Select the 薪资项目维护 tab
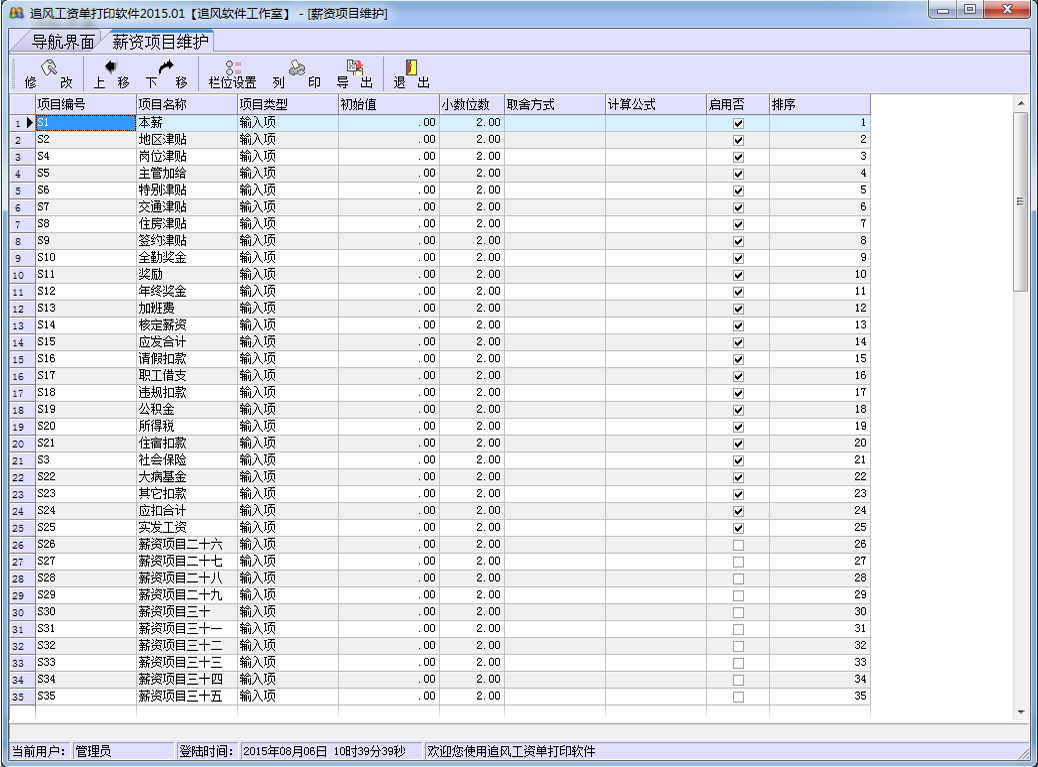This screenshot has height=767, width=1038. [160, 41]
